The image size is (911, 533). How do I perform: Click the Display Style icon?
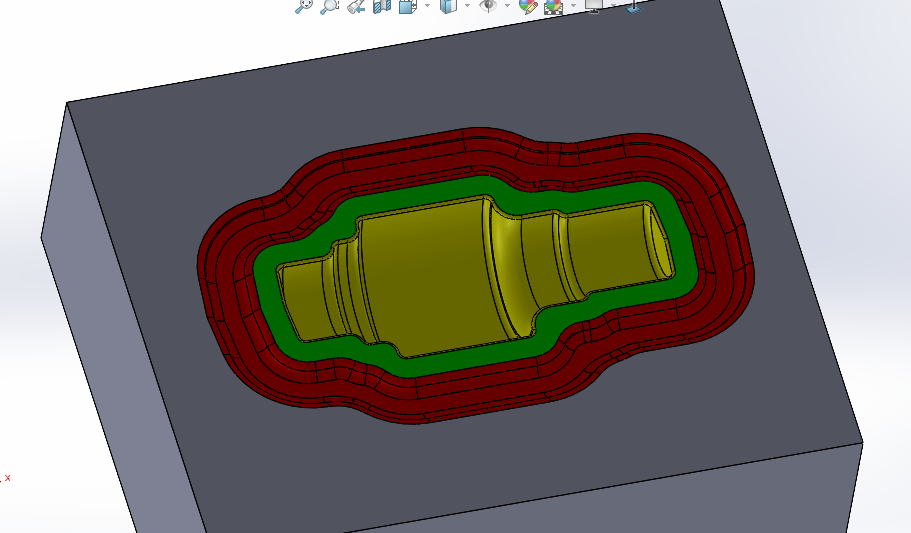pyautogui.click(x=447, y=6)
